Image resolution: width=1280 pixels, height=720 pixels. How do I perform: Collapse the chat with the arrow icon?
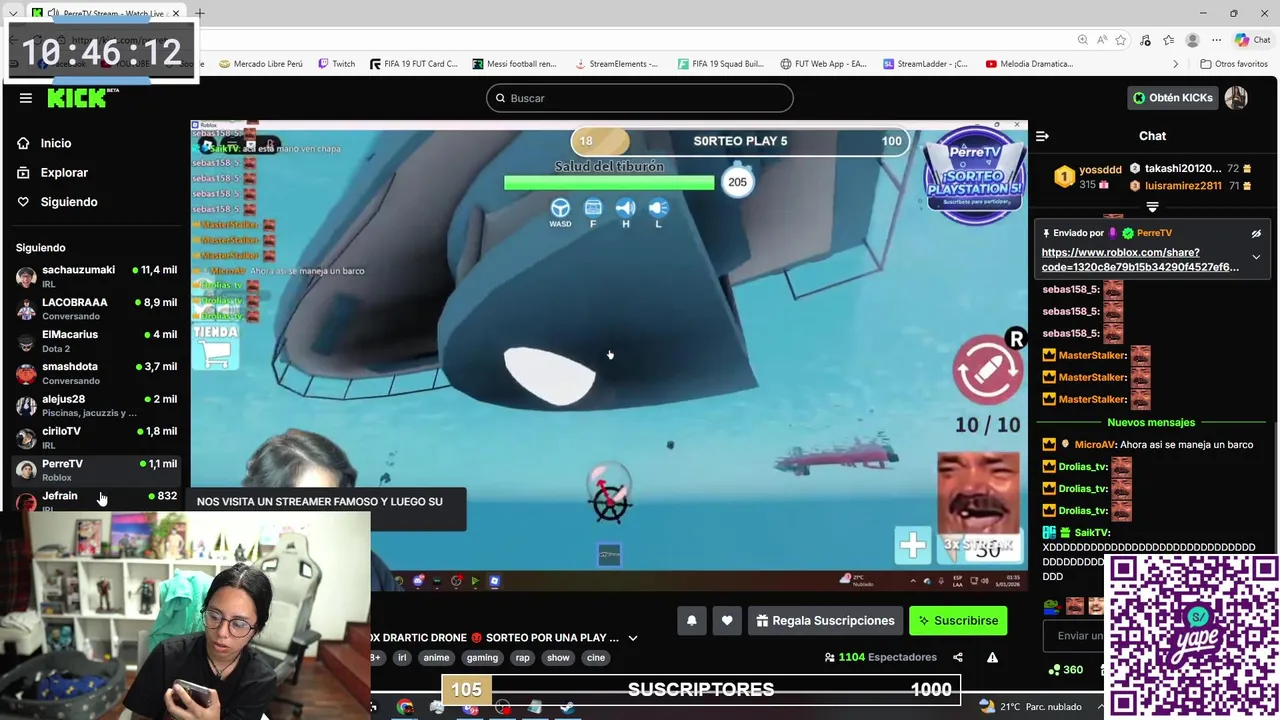pos(1042,136)
